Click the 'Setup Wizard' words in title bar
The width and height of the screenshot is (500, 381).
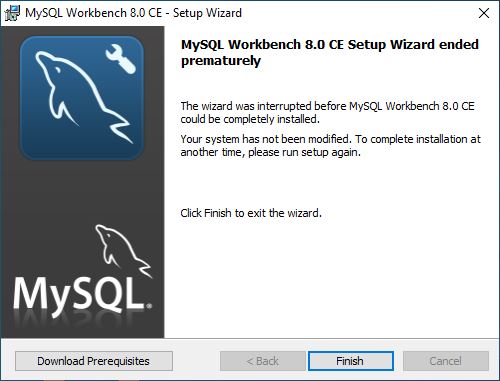click(x=207, y=13)
